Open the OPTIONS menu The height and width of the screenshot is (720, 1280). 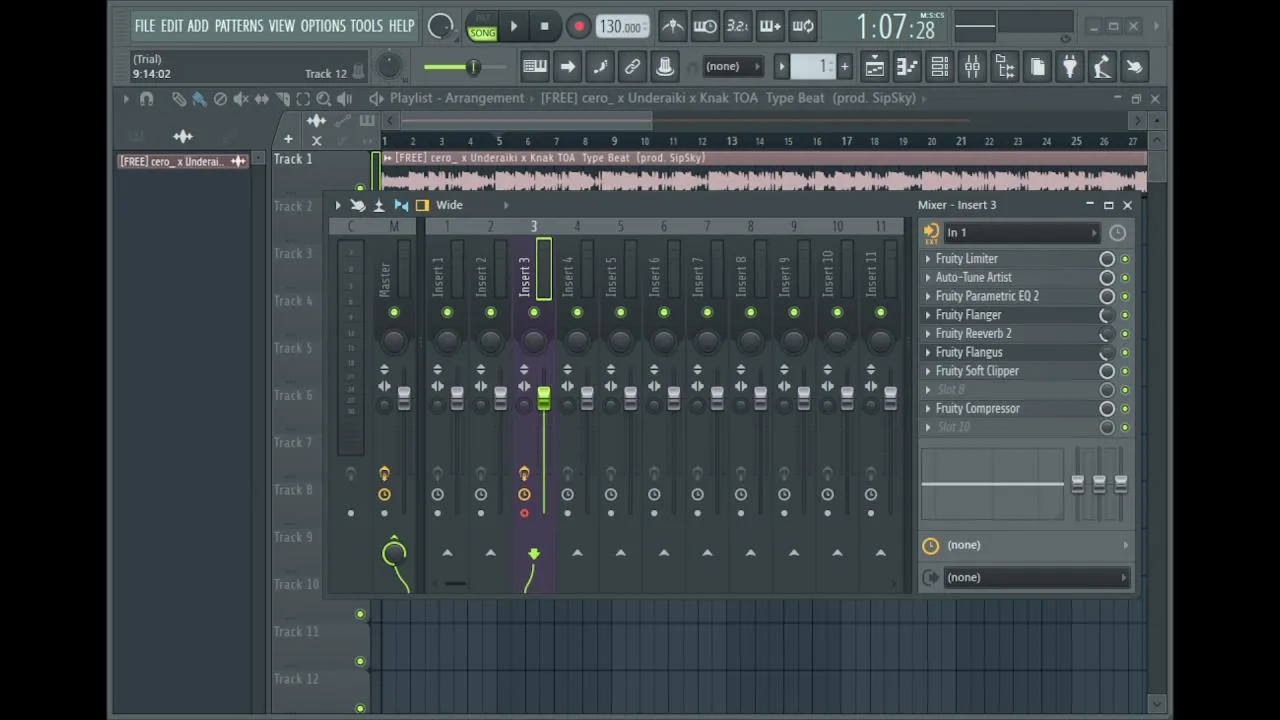pos(323,26)
